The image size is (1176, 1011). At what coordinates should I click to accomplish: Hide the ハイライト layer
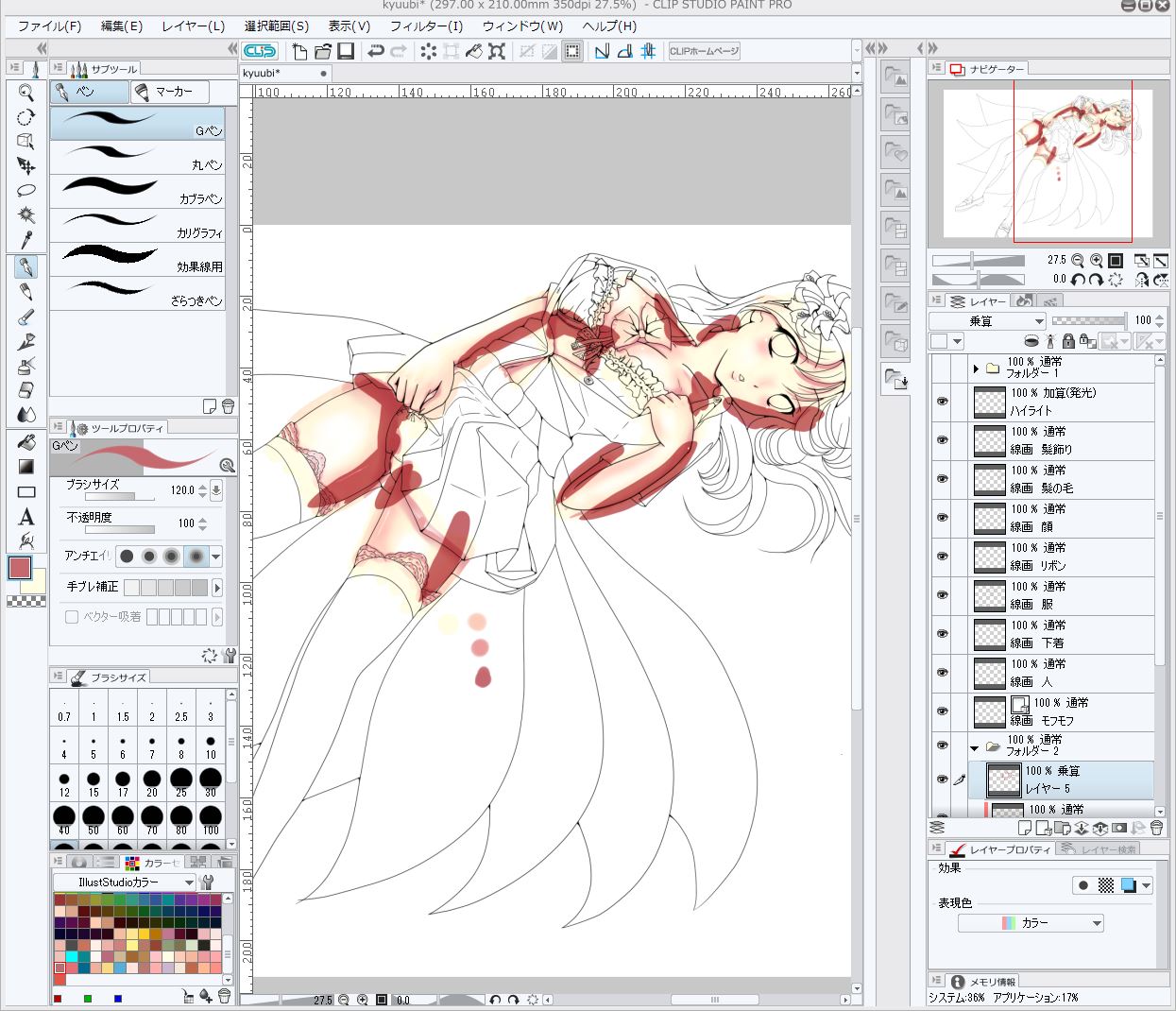coord(942,402)
